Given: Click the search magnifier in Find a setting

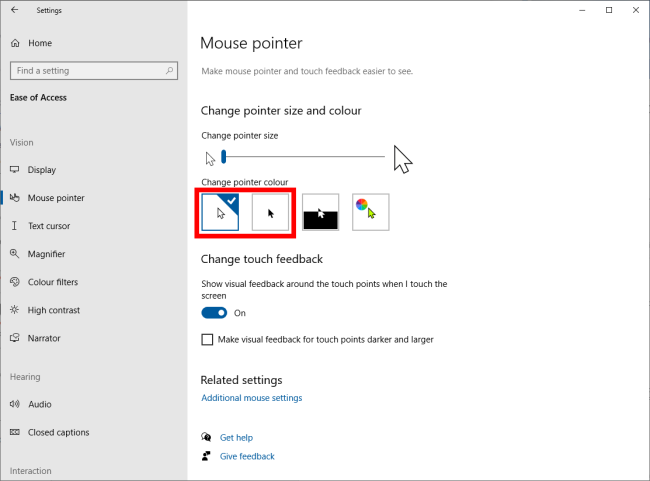Looking at the screenshot, I should point(169,70).
